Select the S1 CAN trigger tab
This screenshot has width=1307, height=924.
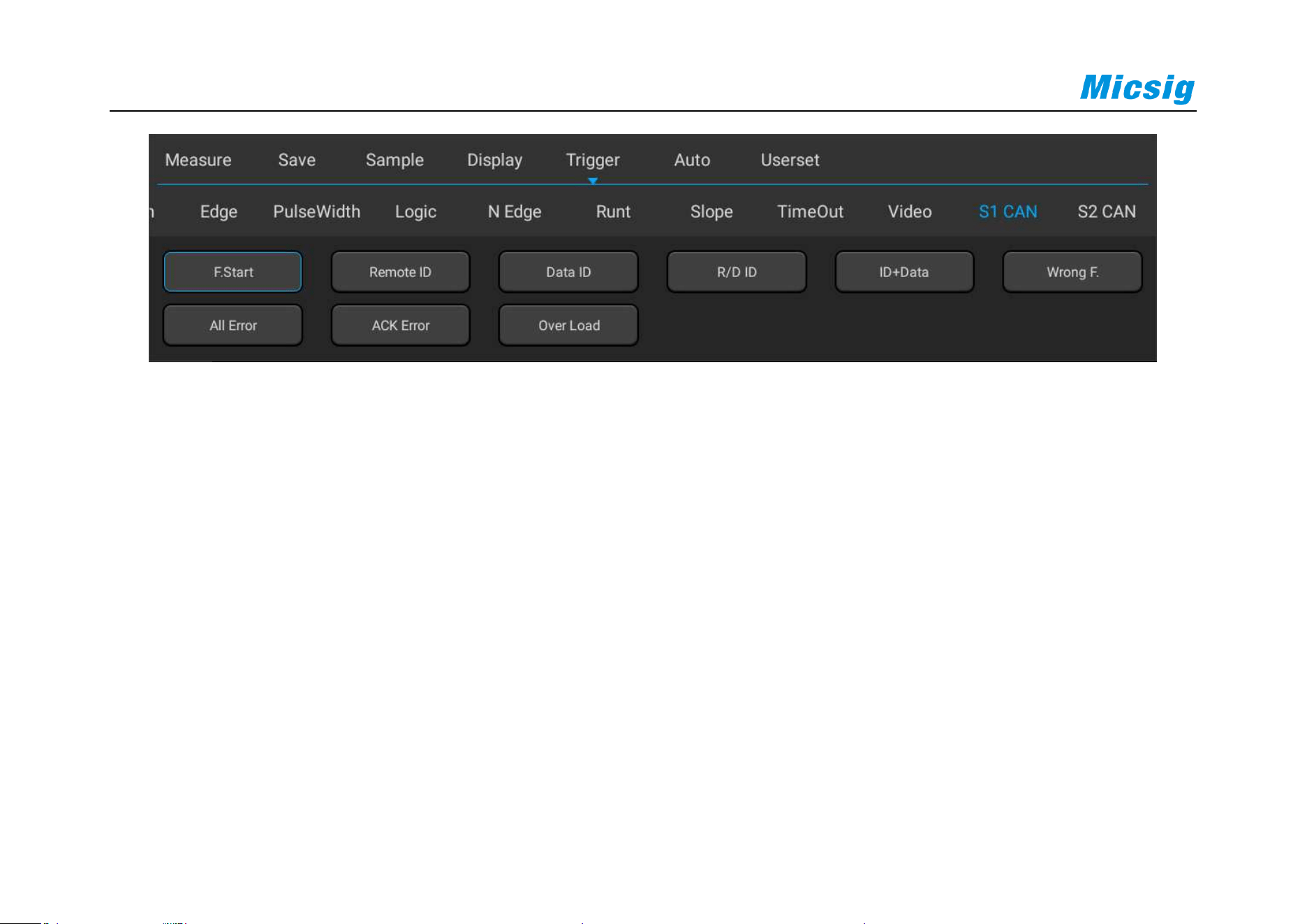coord(1007,211)
